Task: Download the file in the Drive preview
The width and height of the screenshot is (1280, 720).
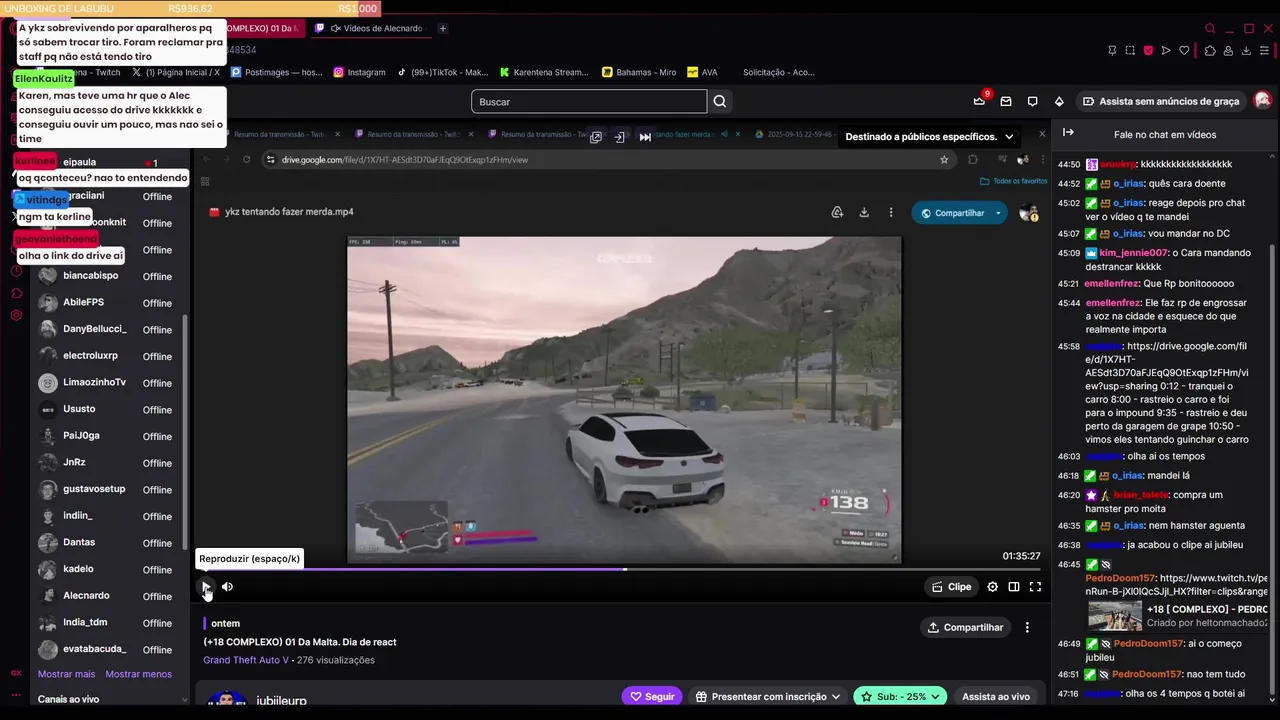Action: click(x=864, y=212)
